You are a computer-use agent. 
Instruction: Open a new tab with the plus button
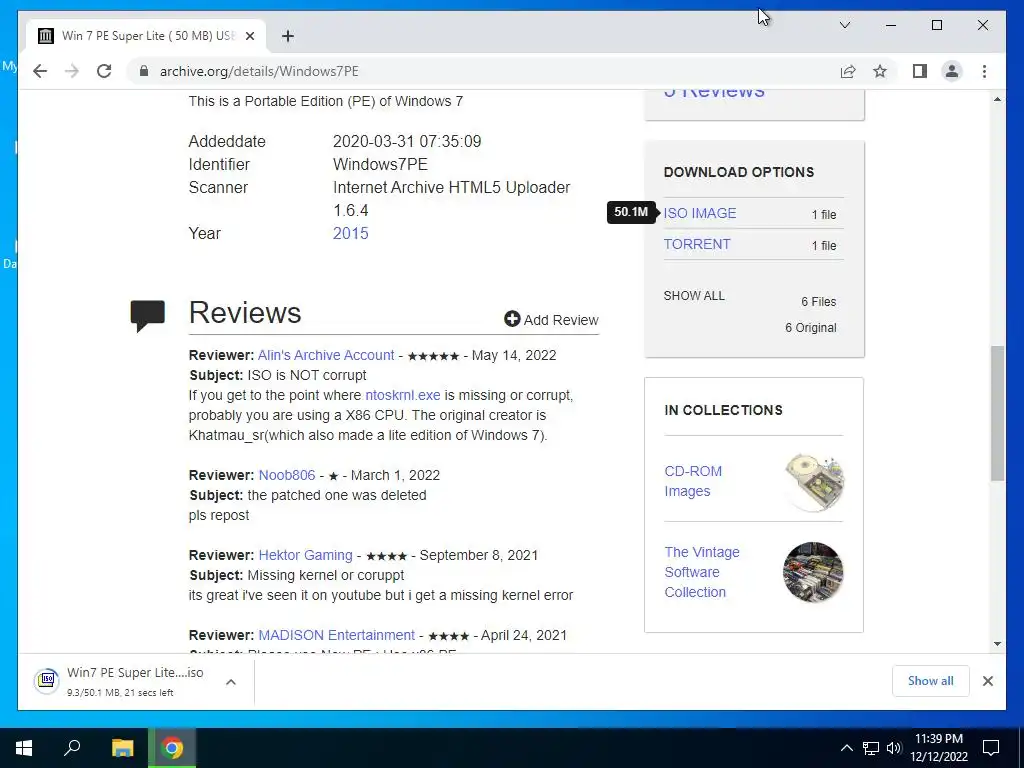287,36
